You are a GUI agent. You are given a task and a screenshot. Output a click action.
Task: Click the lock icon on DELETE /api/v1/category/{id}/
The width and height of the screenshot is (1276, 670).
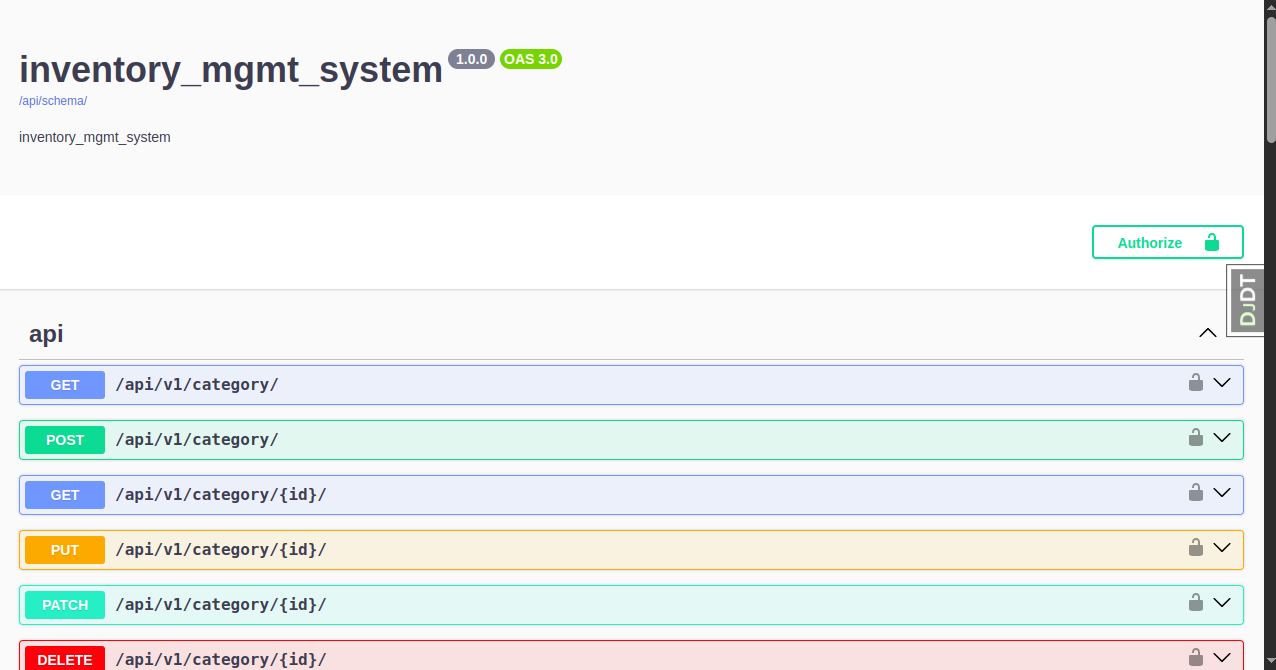pyautogui.click(x=1196, y=658)
